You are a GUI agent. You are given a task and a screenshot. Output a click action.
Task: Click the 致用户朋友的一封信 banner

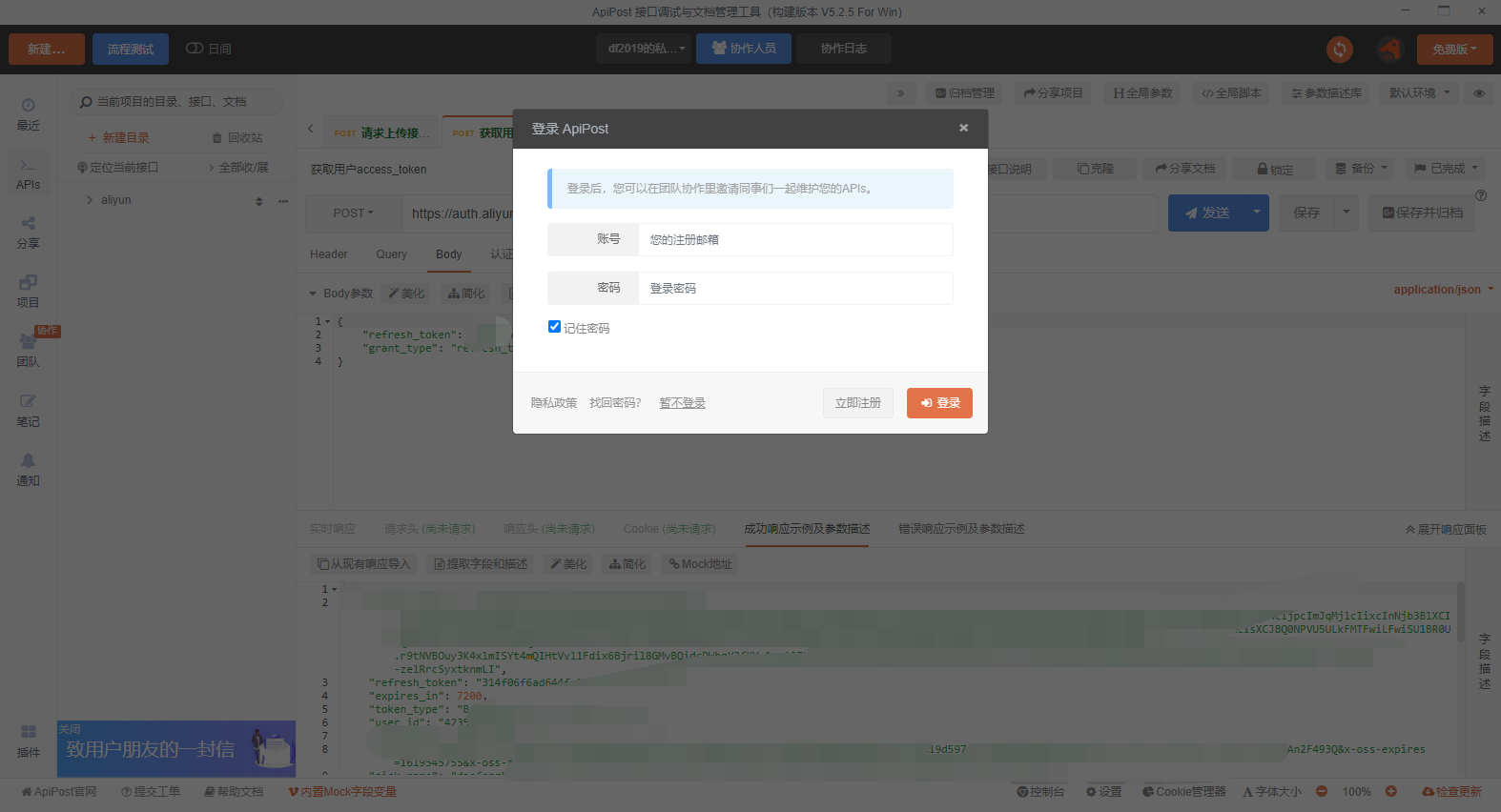pos(176,749)
